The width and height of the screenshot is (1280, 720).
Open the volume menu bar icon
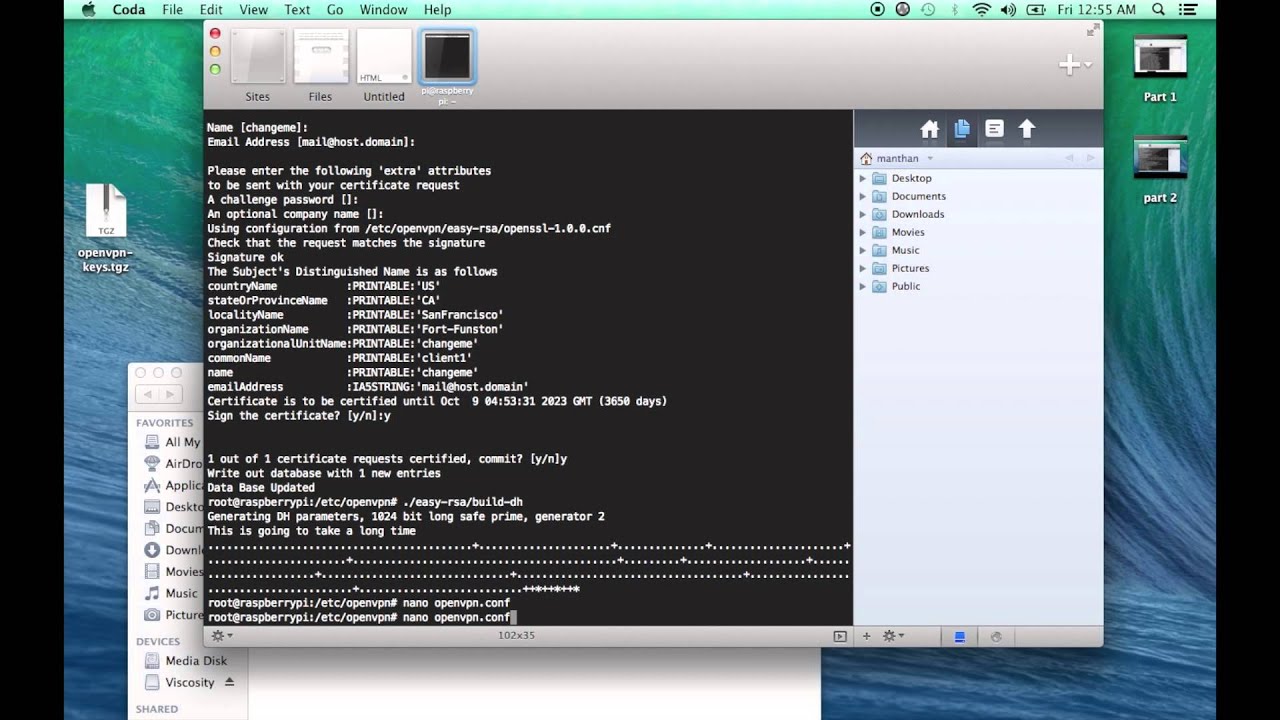click(x=1008, y=10)
